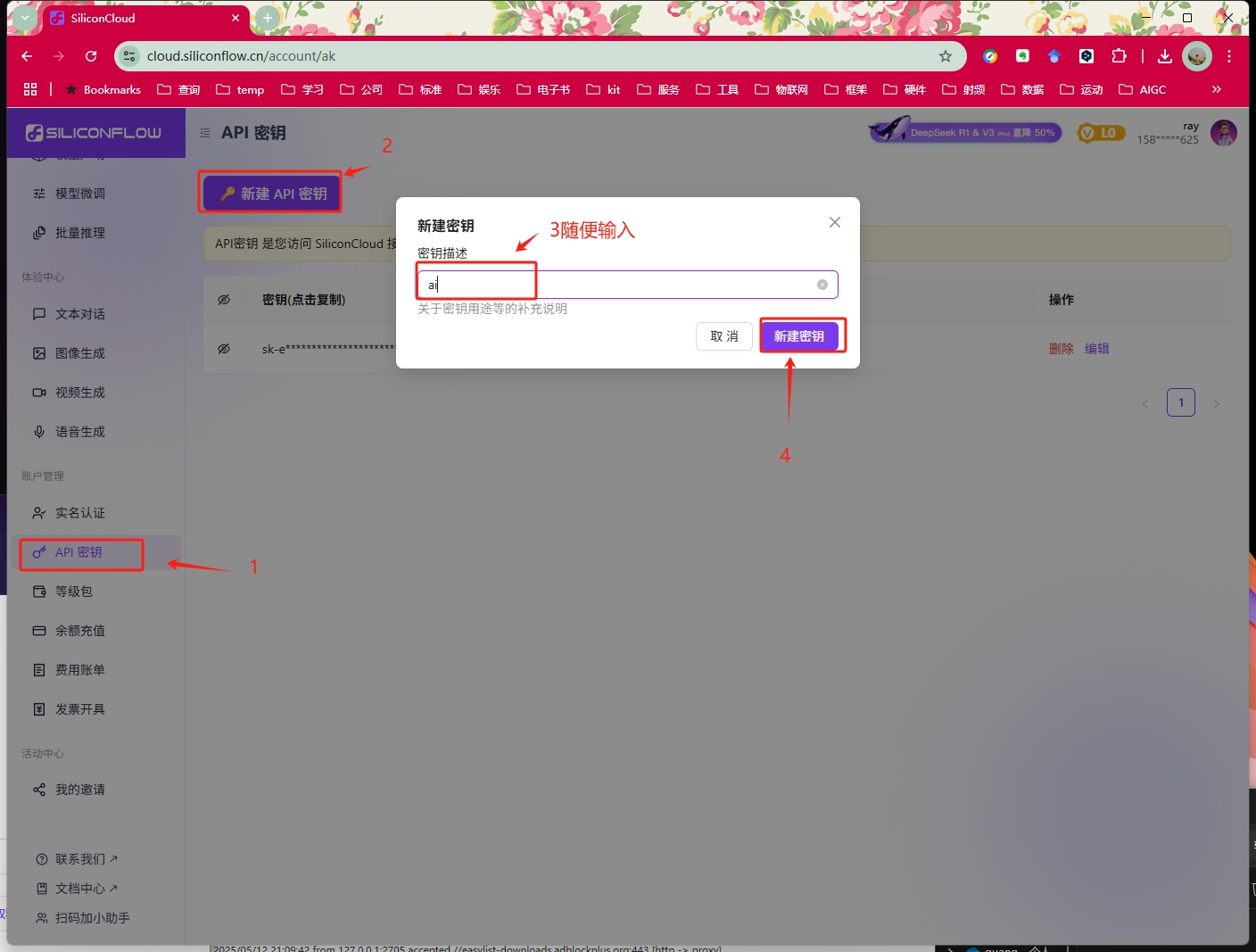Click the 取消 button in dialog
The image size is (1256, 952).
coord(724,336)
